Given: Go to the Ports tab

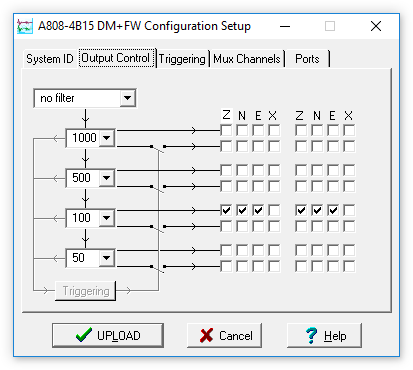Looking at the screenshot, I should tap(307, 59).
